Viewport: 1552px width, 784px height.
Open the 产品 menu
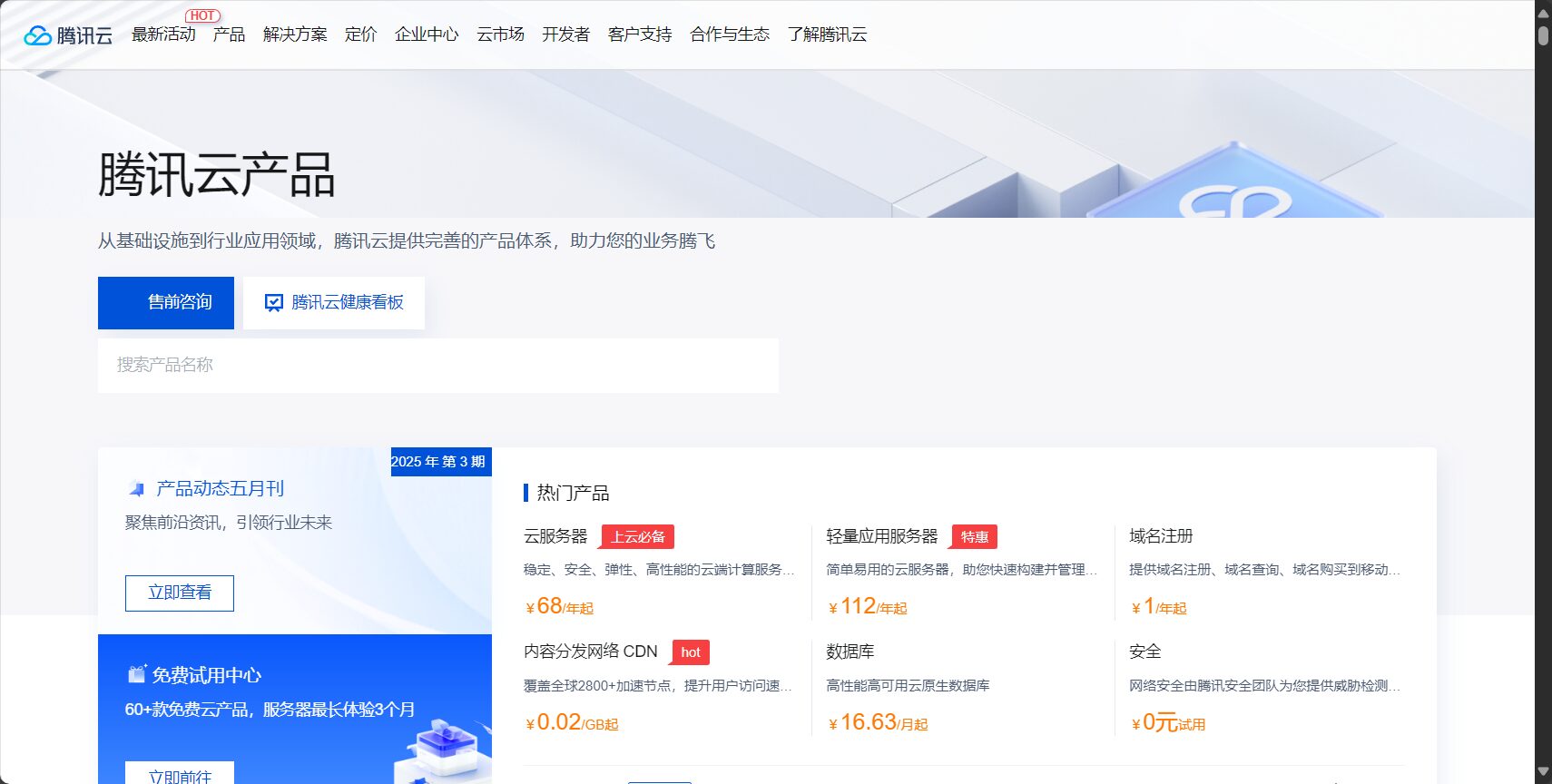pos(229,34)
